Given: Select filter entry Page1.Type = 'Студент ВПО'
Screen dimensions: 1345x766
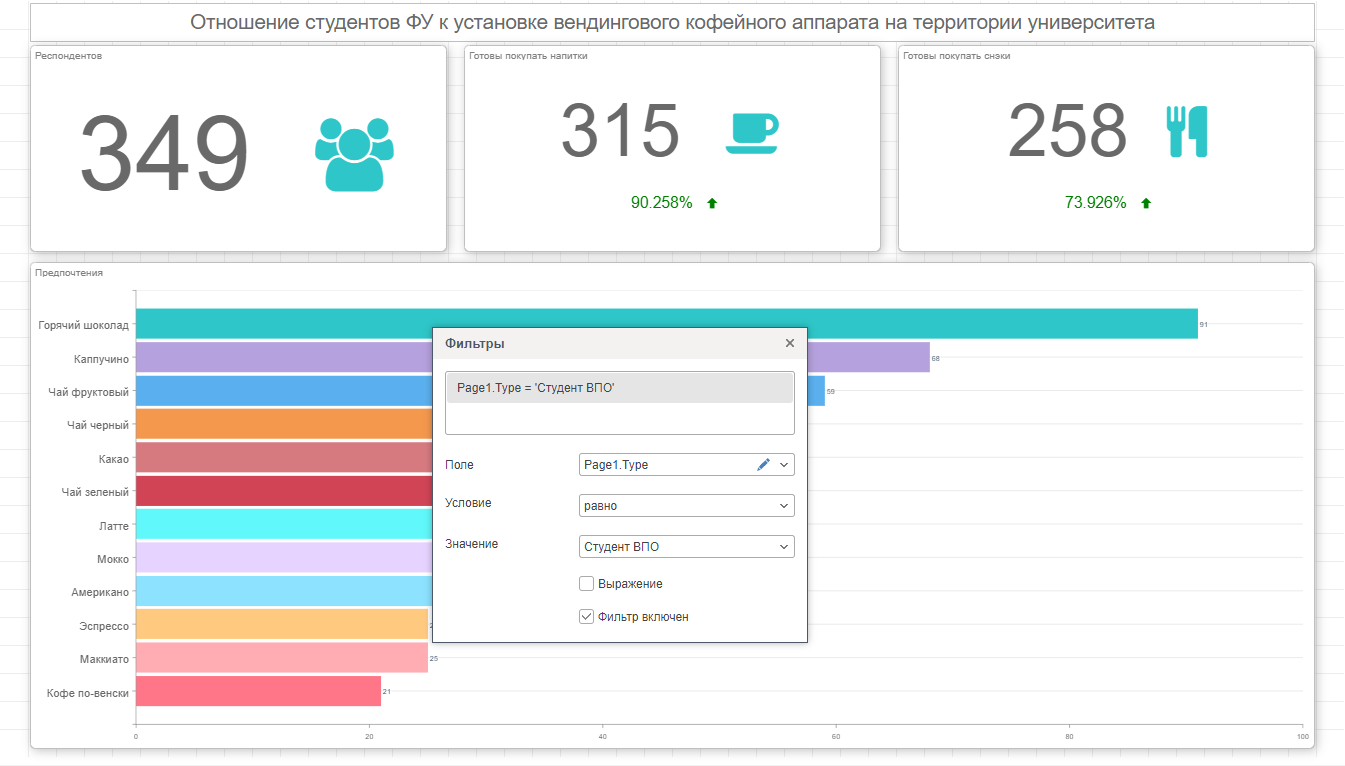Looking at the screenshot, I should (x=619, y=388).
